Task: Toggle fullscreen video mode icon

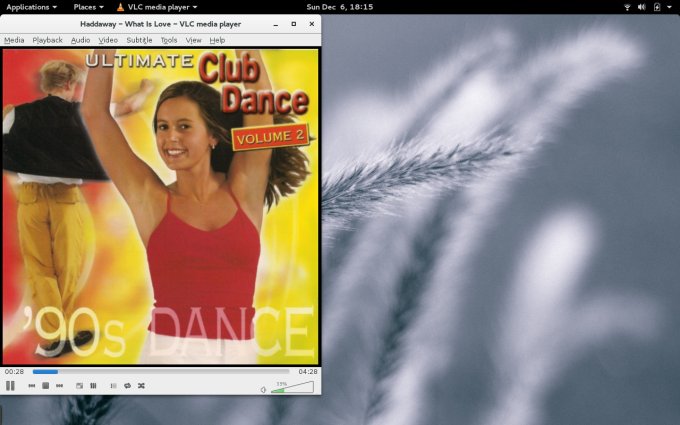Action: (x=79, y=386)
